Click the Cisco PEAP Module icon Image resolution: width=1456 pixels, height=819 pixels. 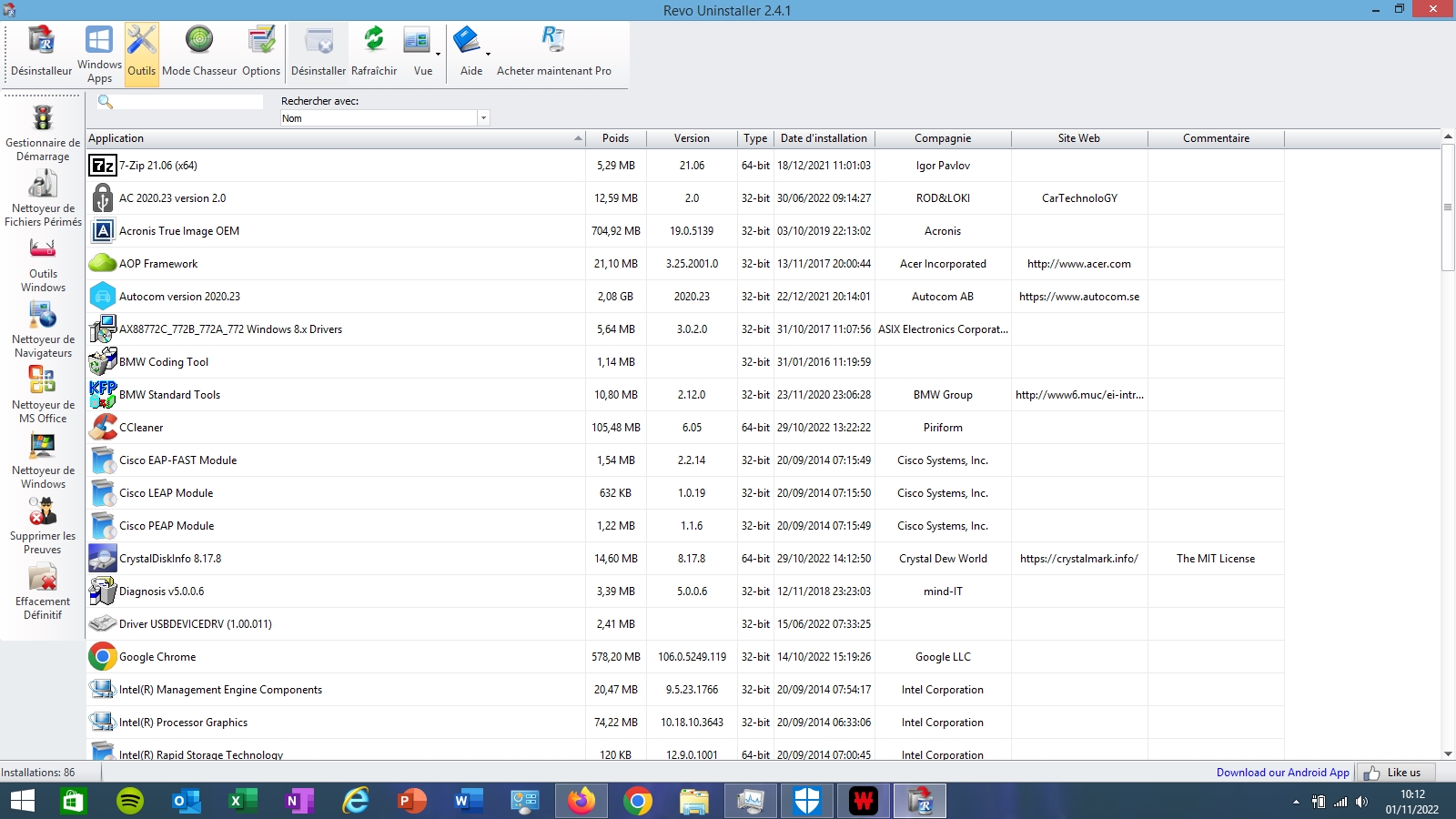point(103,526)
